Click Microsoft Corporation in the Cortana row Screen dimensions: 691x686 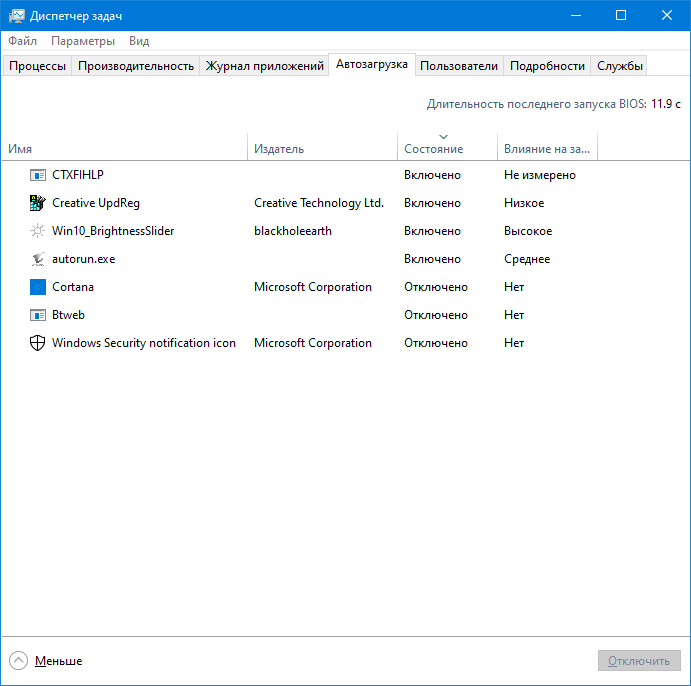tap(313, 287)
